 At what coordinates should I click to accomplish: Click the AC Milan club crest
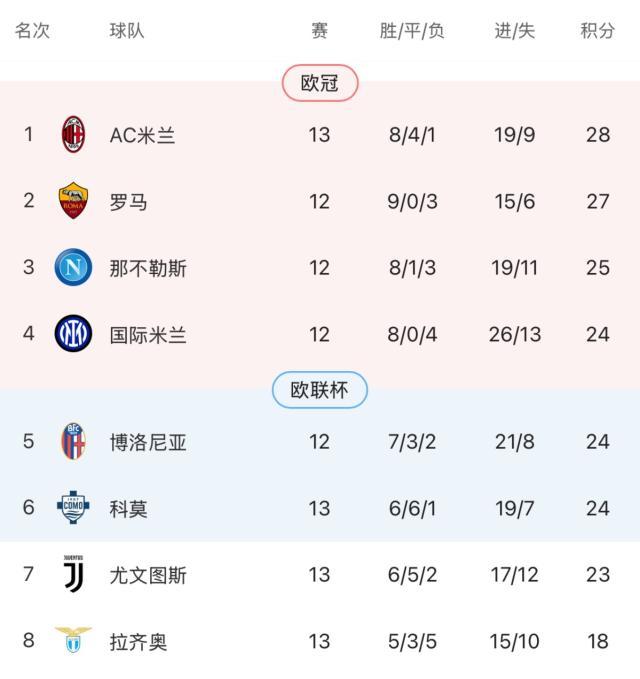[x=73, y=134]
